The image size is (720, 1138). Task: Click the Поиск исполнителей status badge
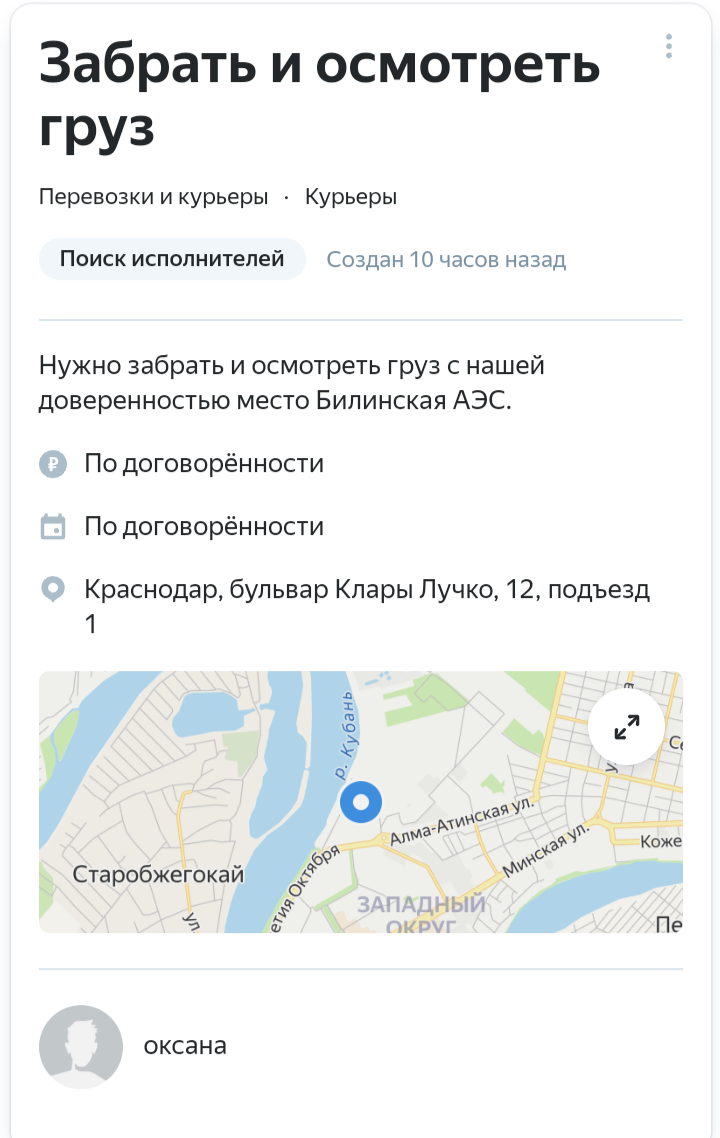[172, 259]
